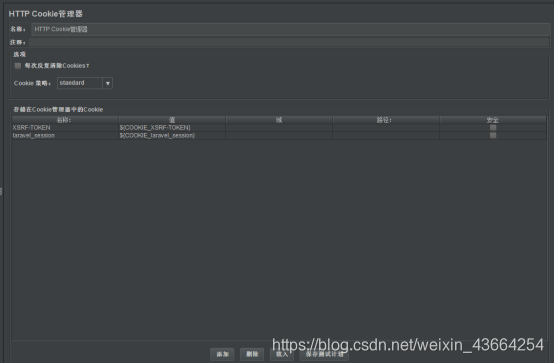554x364 pixels.
Task: Click the ${COOKIE_laravel_session} value cell
Action: pyautogui.click(x=172, y=136)
